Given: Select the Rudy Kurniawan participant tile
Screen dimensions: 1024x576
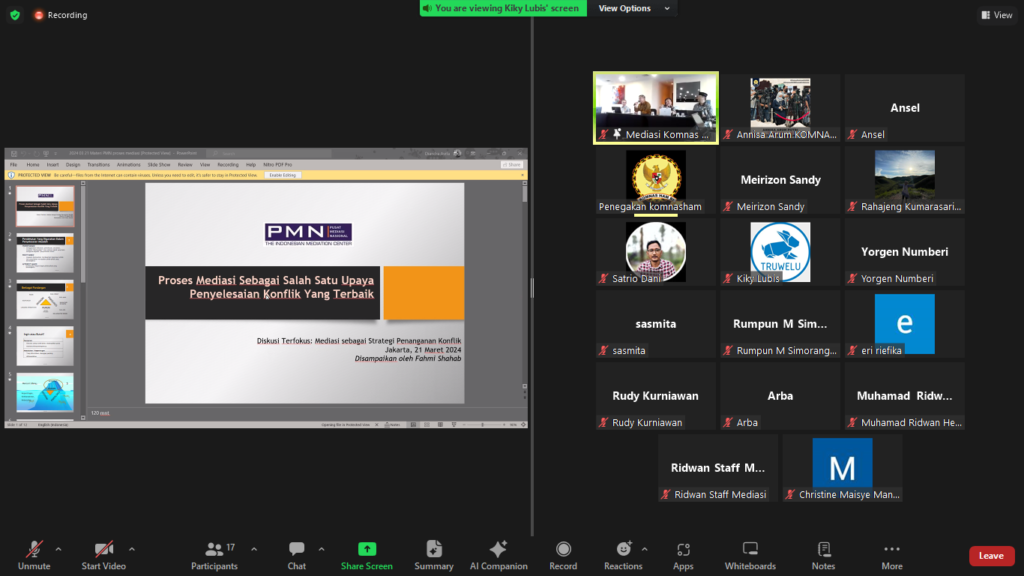Looking at the screenshot, I should click(656, 396).
